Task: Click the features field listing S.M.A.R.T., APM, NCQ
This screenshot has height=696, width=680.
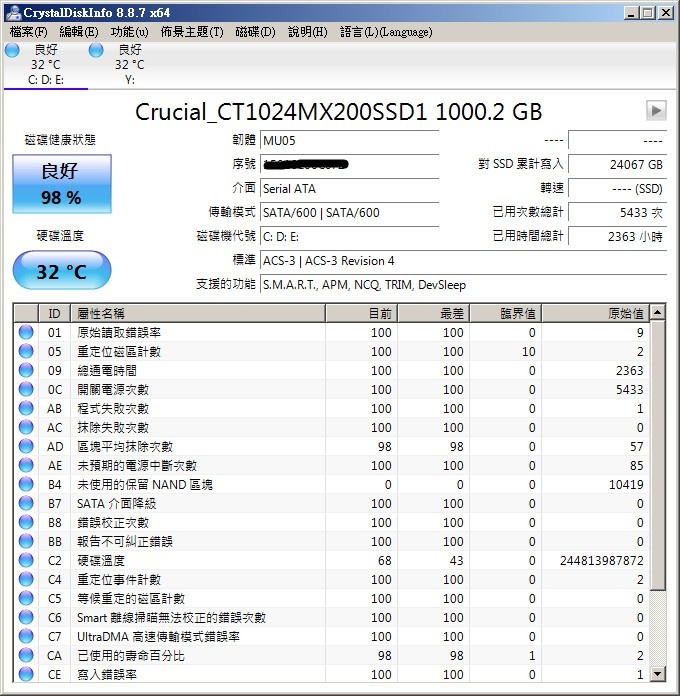Action: pyautogui.click(x=463, y=285)
